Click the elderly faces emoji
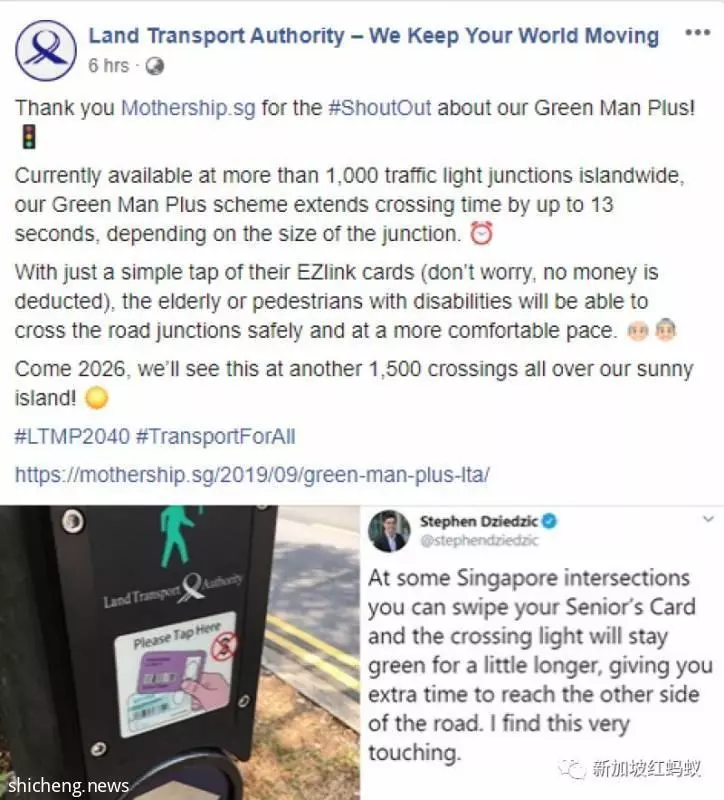The image size is (724, 800). [652, 331]
